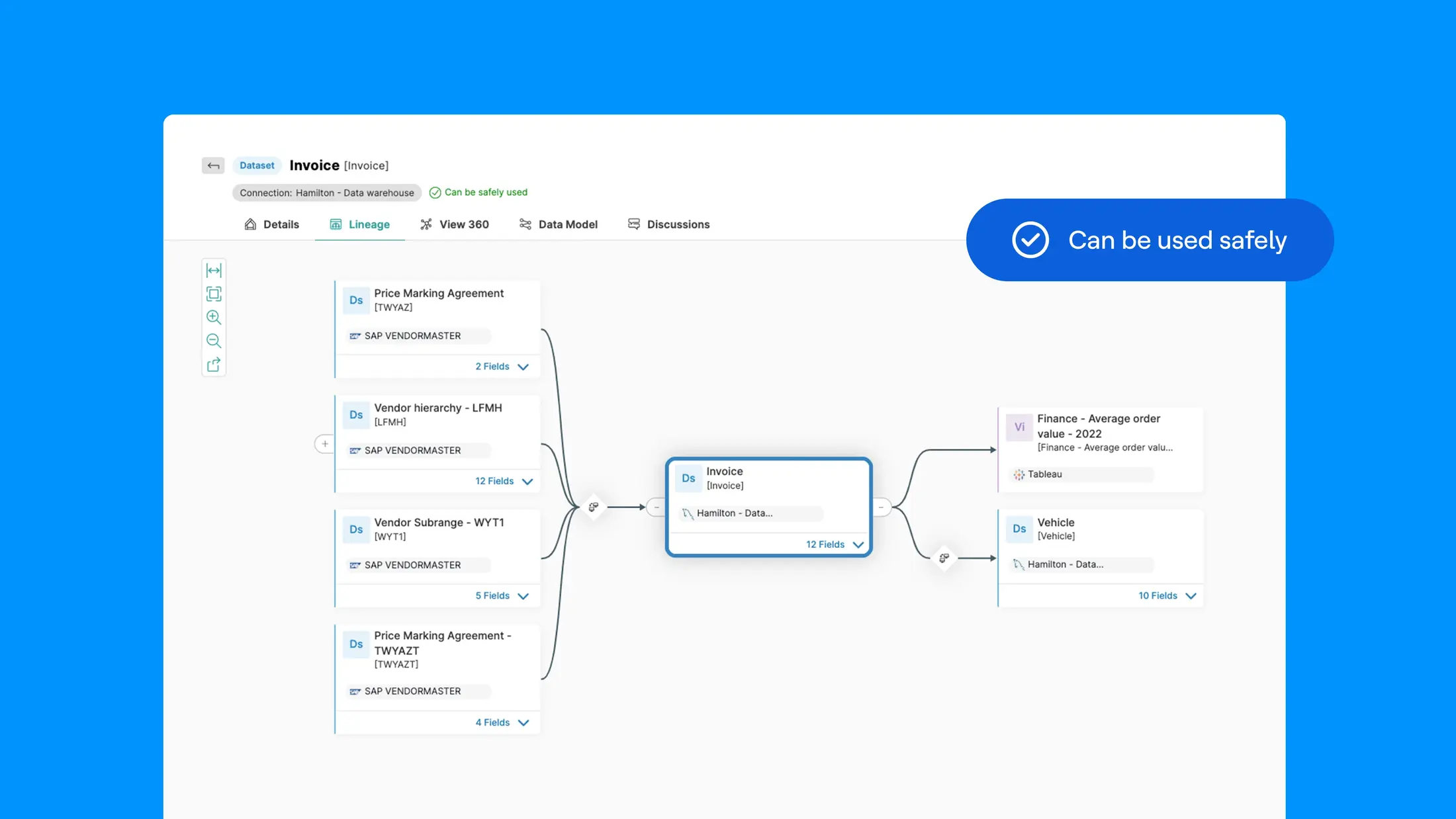
Task: Zoom in on the lineage graph
Action: pos(214,318)
